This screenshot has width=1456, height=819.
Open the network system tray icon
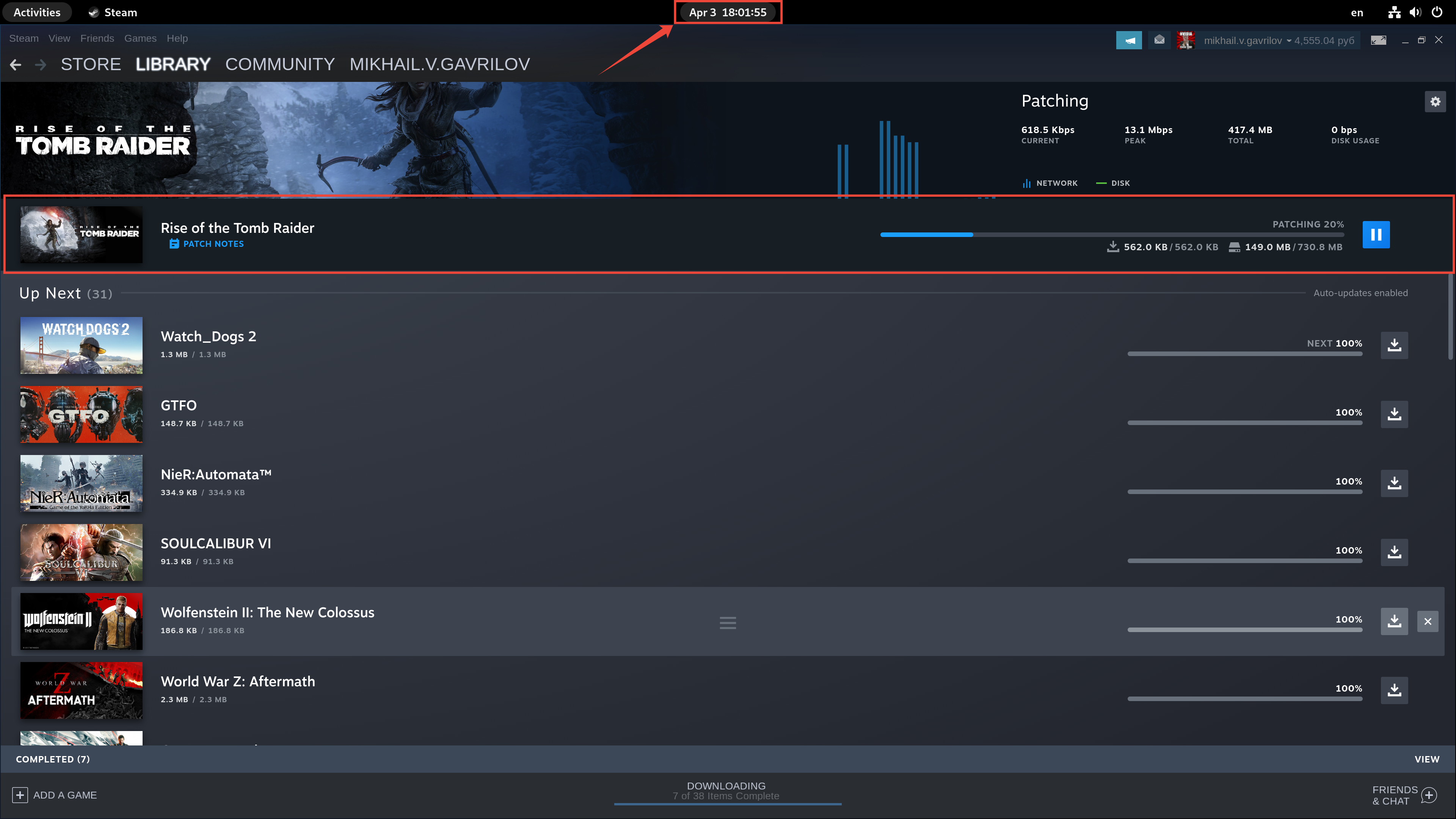(1395, 13)
